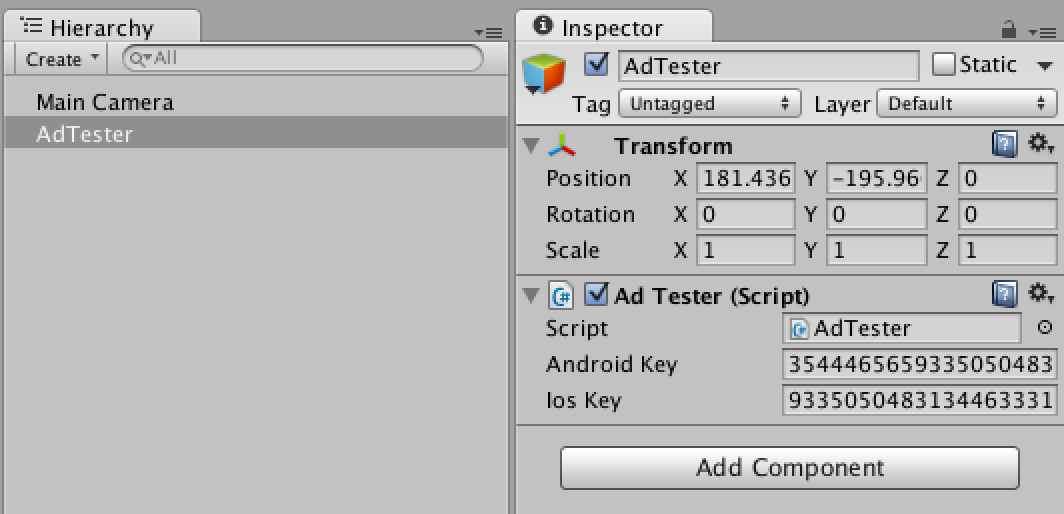Open the Layer dropdown showing Default
The height and width of the screenshot is (514, 1064).
click(x=966, y=103)
